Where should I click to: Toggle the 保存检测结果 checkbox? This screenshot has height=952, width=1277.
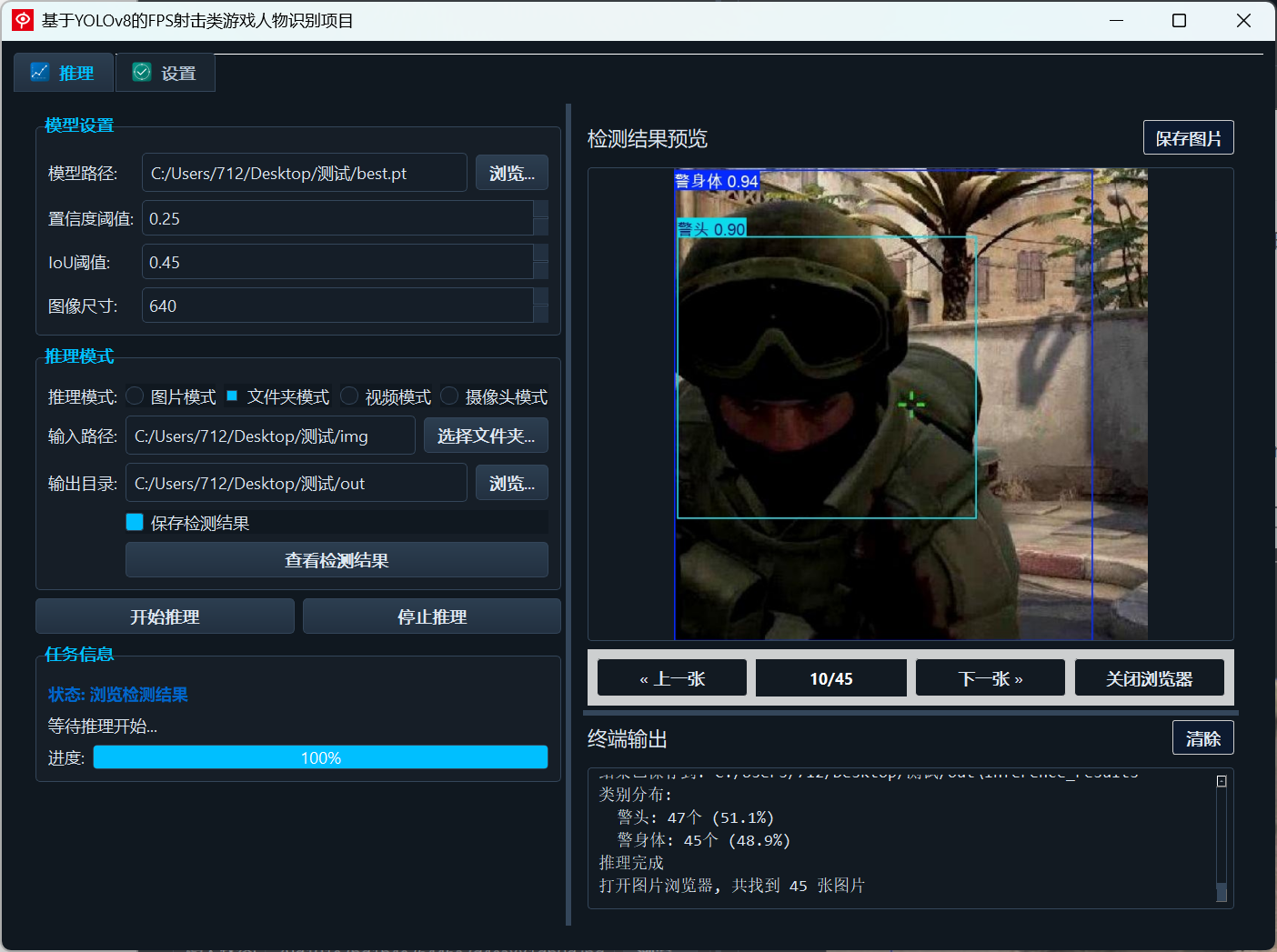pos(135,522)
